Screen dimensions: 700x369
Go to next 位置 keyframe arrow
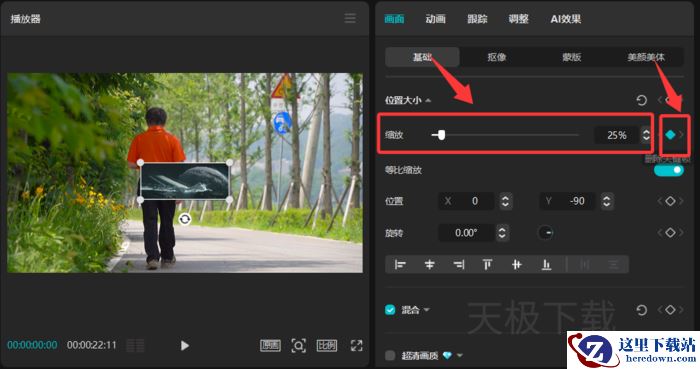682,201
